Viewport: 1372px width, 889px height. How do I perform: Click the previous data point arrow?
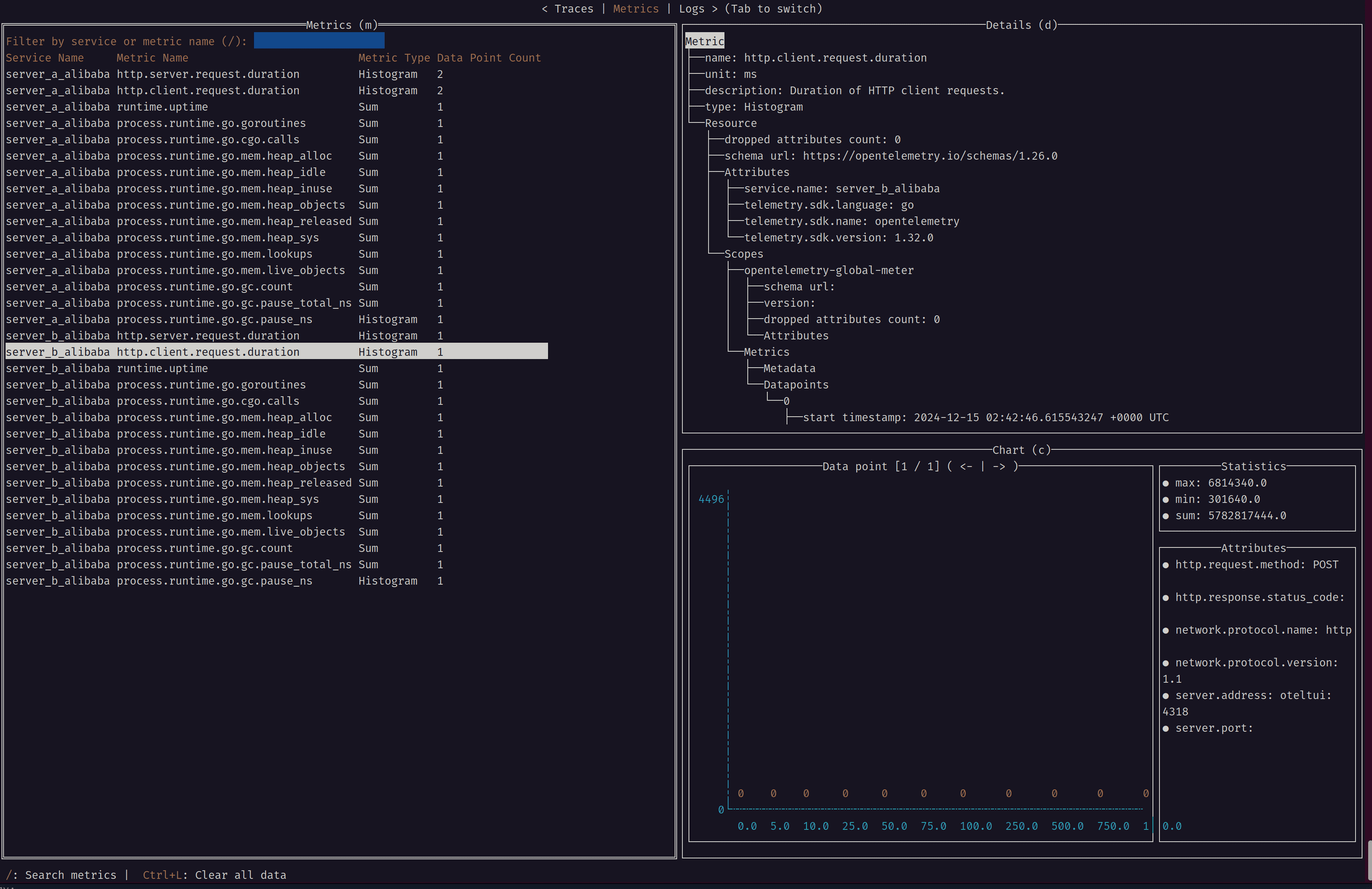click(x=966, y=466)
